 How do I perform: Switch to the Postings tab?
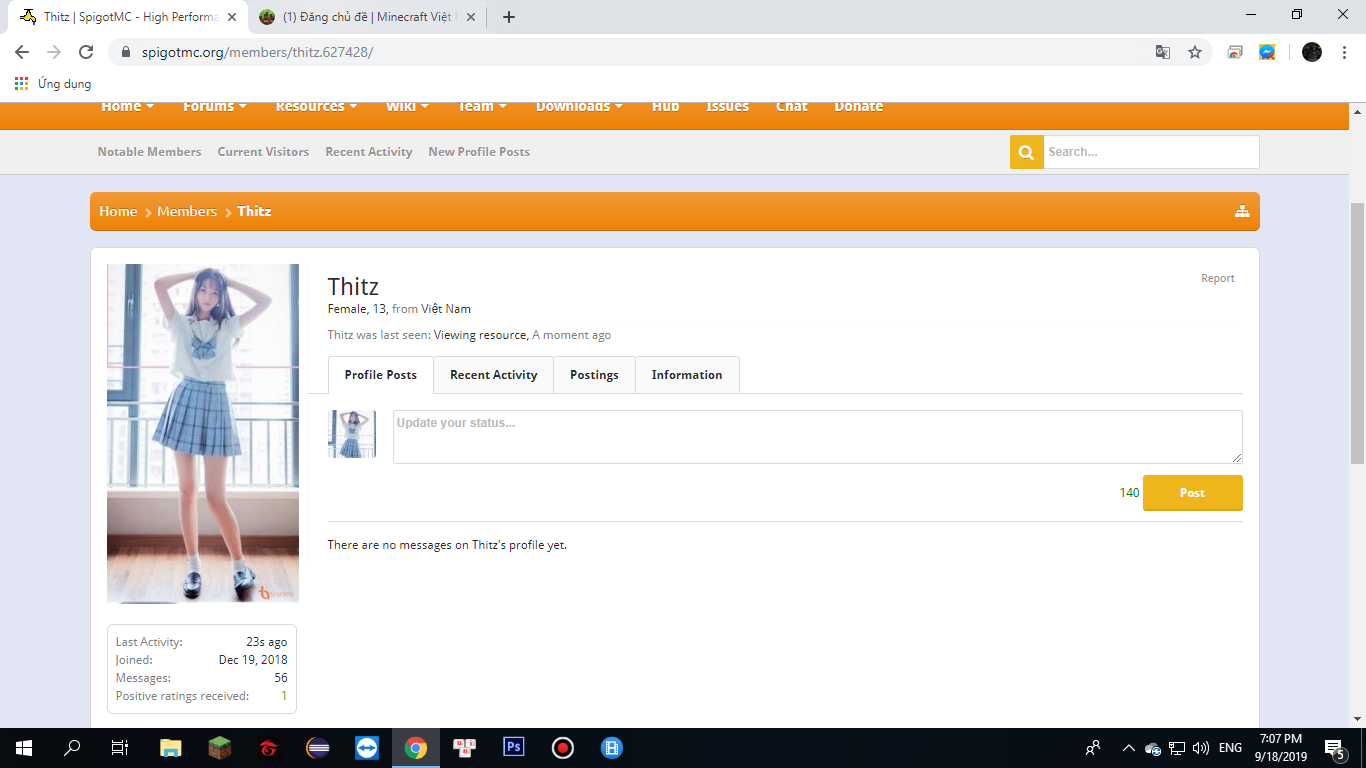(x=594, y=375)
